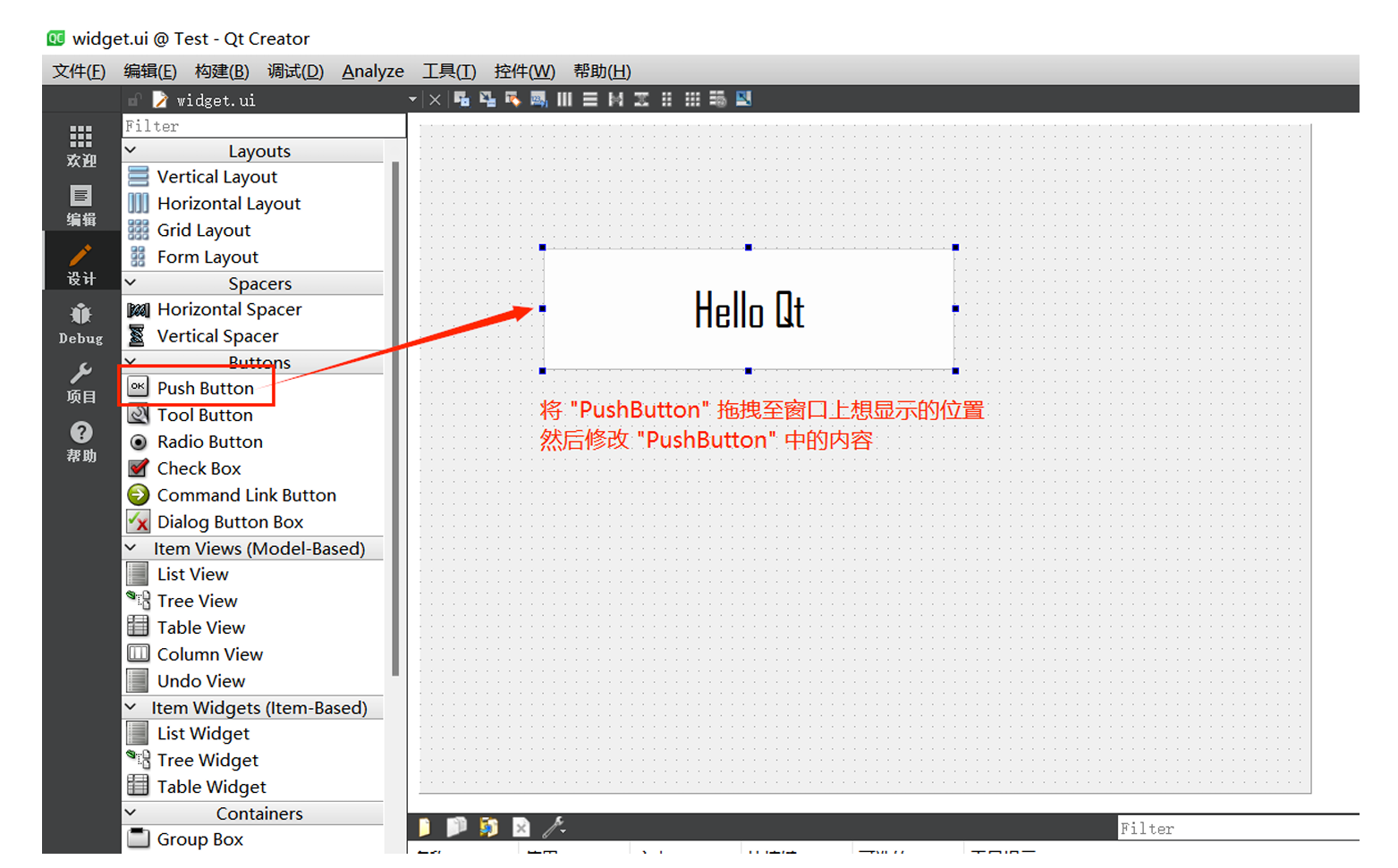
Task: Switch to 编辑 (Edit) mode
Action: [x=80, y=206]
